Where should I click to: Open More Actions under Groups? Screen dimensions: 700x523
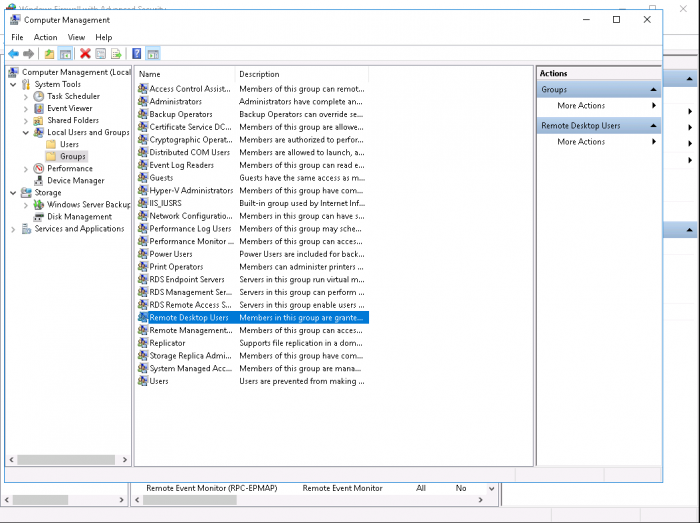click(599, 106)
